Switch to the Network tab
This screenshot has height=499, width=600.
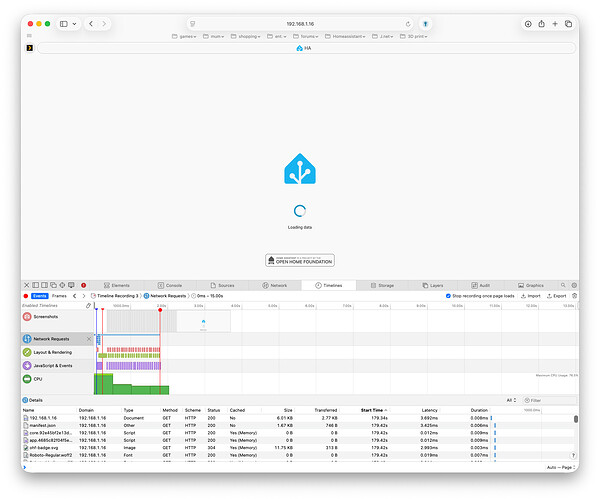(x=275, y=285)
